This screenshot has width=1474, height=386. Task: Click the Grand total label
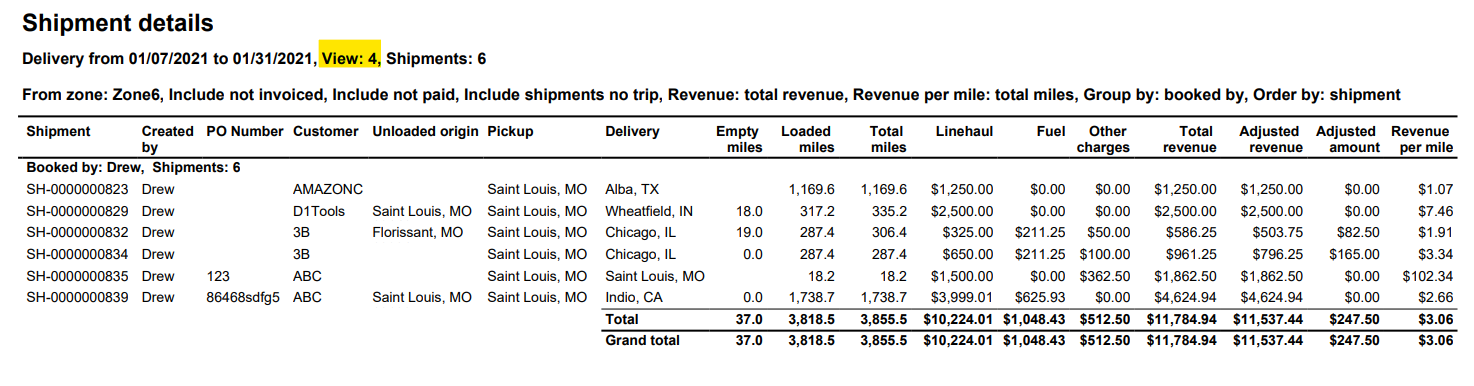(642, 340)
